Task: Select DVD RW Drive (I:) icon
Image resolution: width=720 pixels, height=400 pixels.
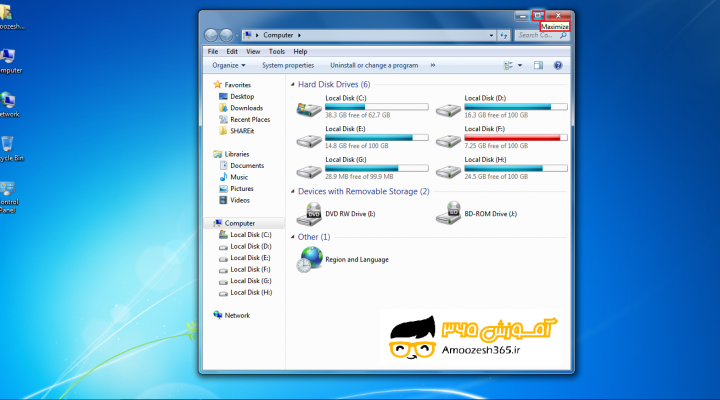Action: (309, 214)
